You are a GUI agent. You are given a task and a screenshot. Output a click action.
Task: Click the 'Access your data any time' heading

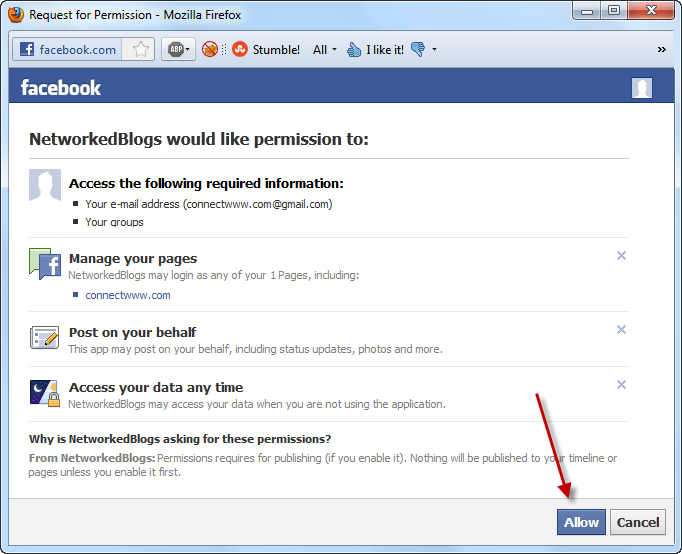[156, 387]
